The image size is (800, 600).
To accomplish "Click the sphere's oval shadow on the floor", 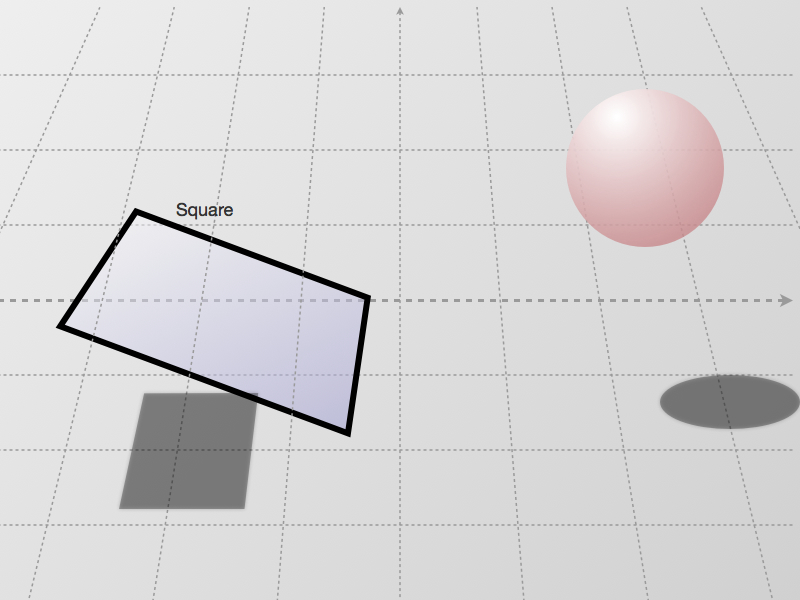I will (x=729, y=402).
